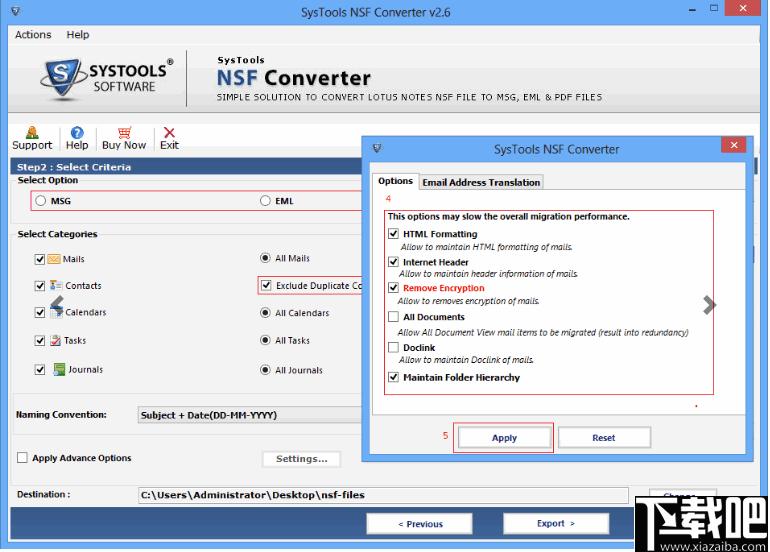Switch to Email Address Translation tab

point(481,182)
